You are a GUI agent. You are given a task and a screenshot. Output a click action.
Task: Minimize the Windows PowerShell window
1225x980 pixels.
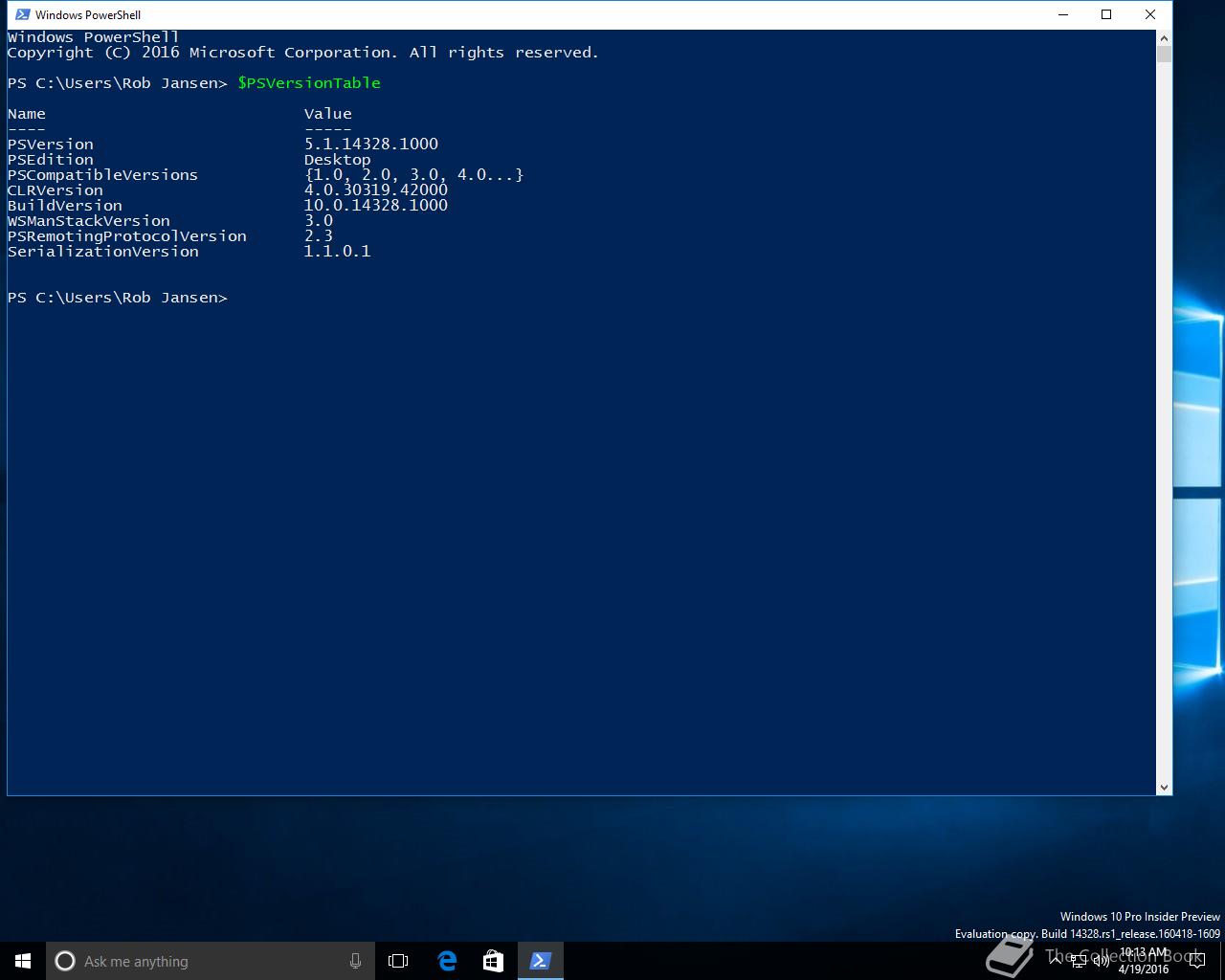click(x=1062, y=14)
